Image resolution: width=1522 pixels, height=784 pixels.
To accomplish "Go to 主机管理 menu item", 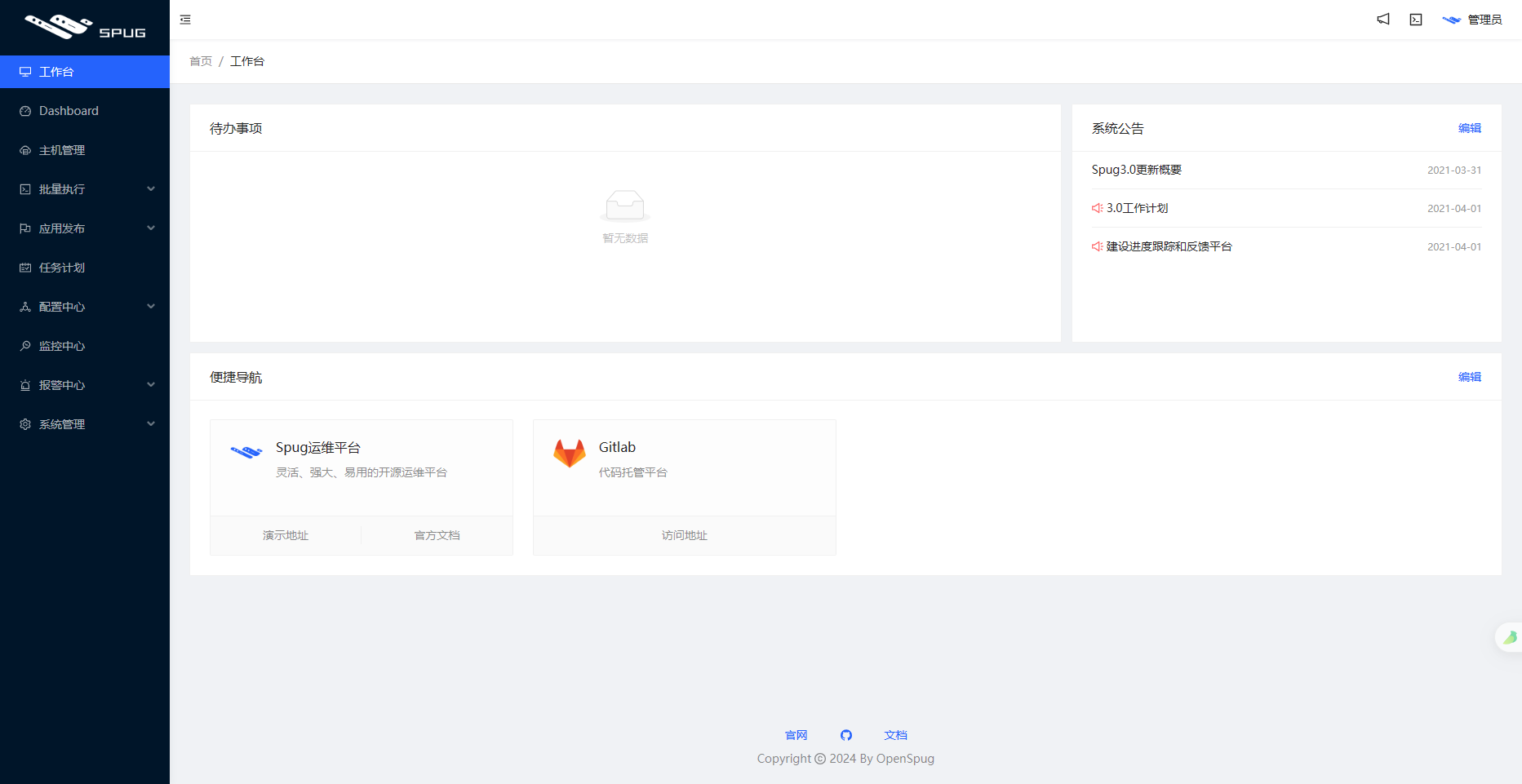I will pos(85,150).
